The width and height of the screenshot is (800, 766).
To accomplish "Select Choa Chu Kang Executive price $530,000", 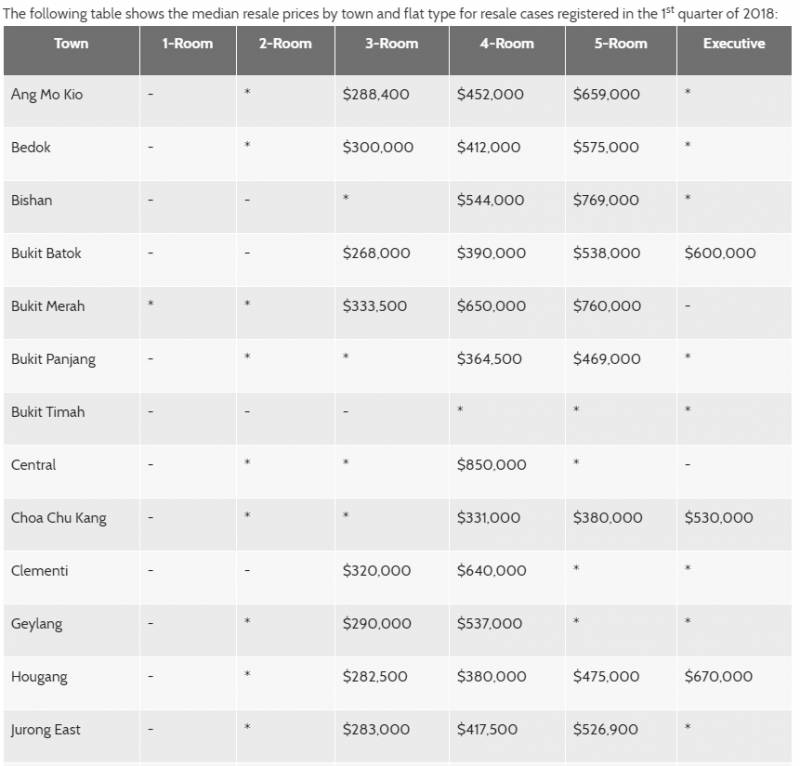I will (x=718, y=518).
